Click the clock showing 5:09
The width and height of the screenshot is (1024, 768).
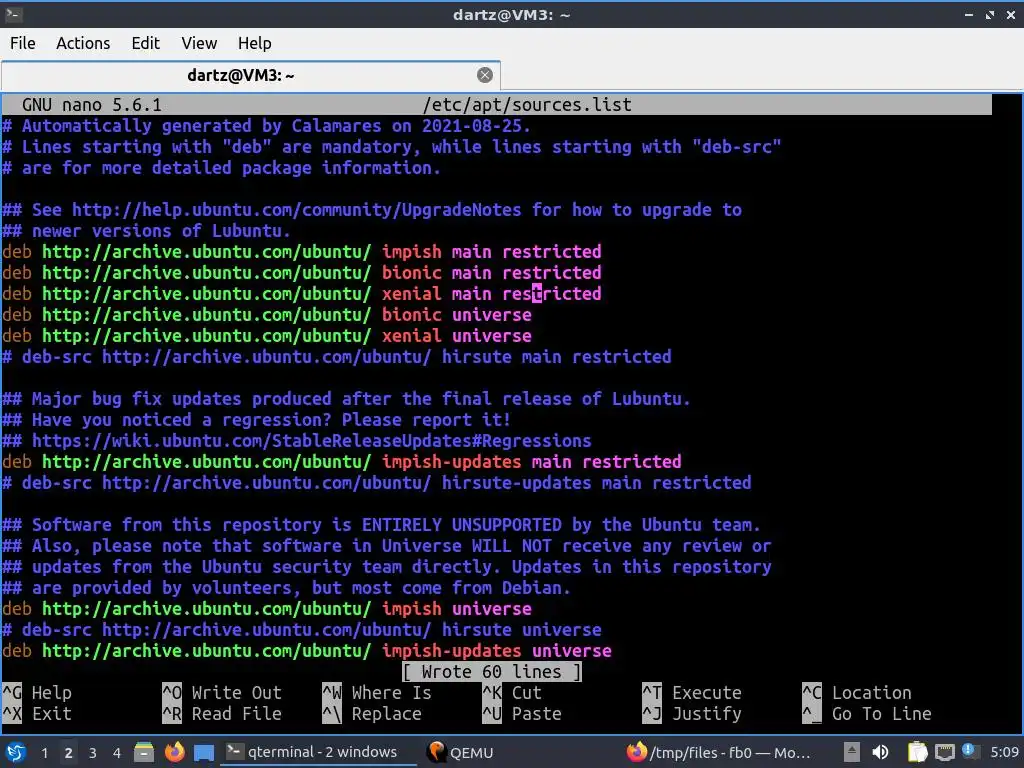[1004, 752]
